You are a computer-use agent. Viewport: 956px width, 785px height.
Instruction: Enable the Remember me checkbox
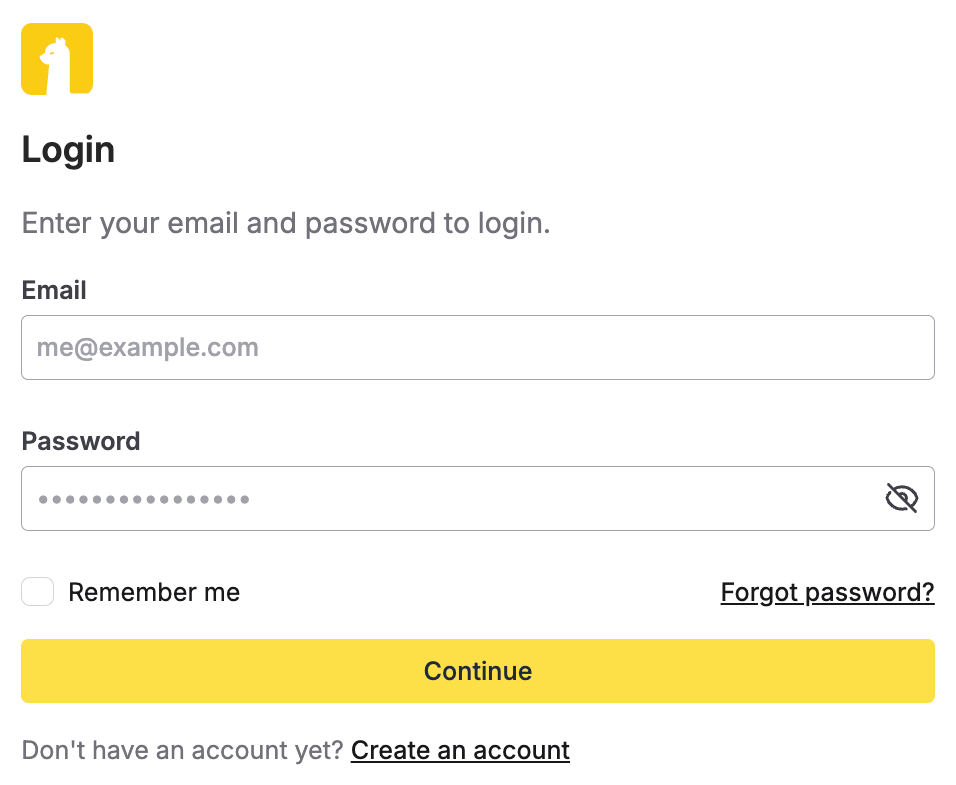click(38, 592)
